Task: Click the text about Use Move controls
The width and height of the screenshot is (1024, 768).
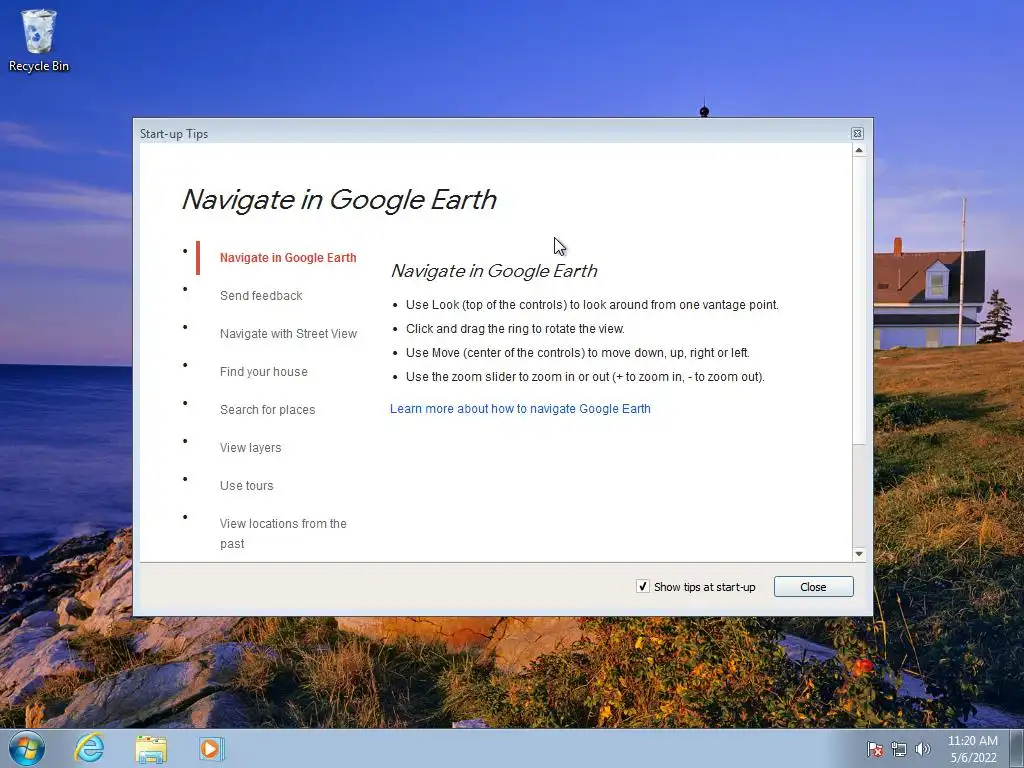Action: pos(578,353)
